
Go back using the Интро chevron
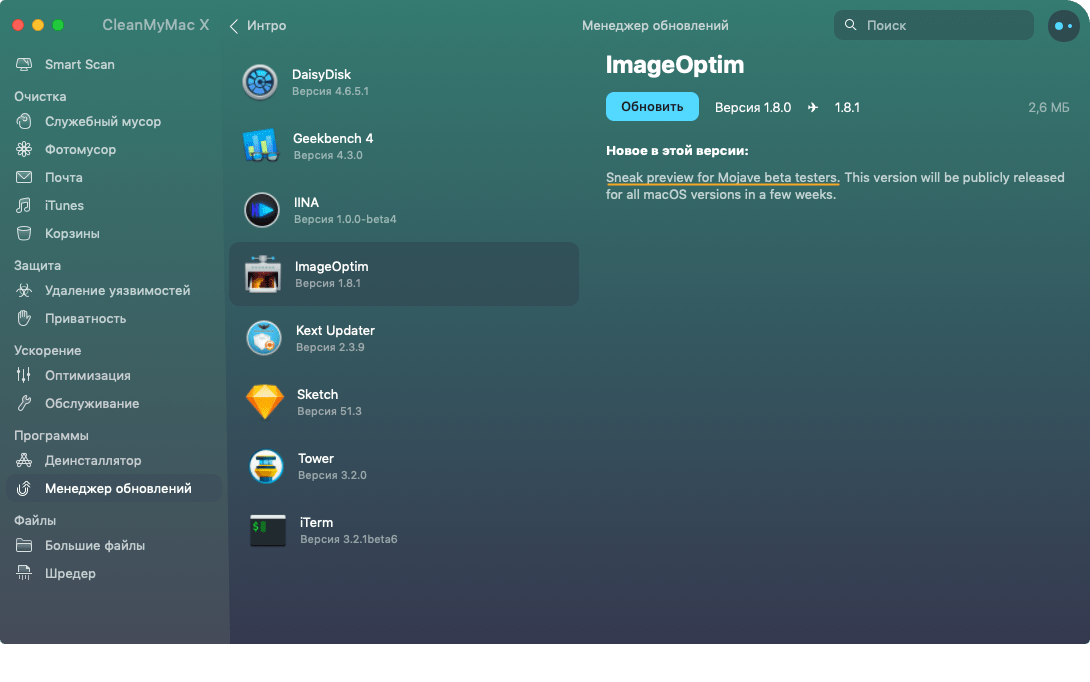(234, 26)
